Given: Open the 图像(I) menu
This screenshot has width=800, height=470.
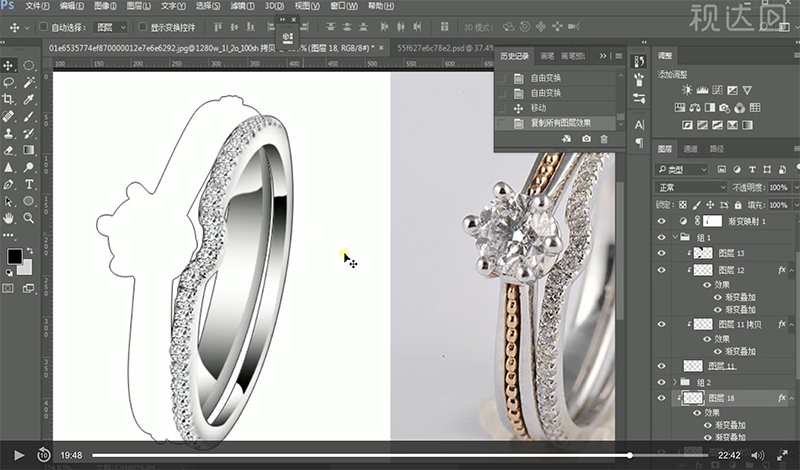Looking at the screenshot, I should (105, 6).
